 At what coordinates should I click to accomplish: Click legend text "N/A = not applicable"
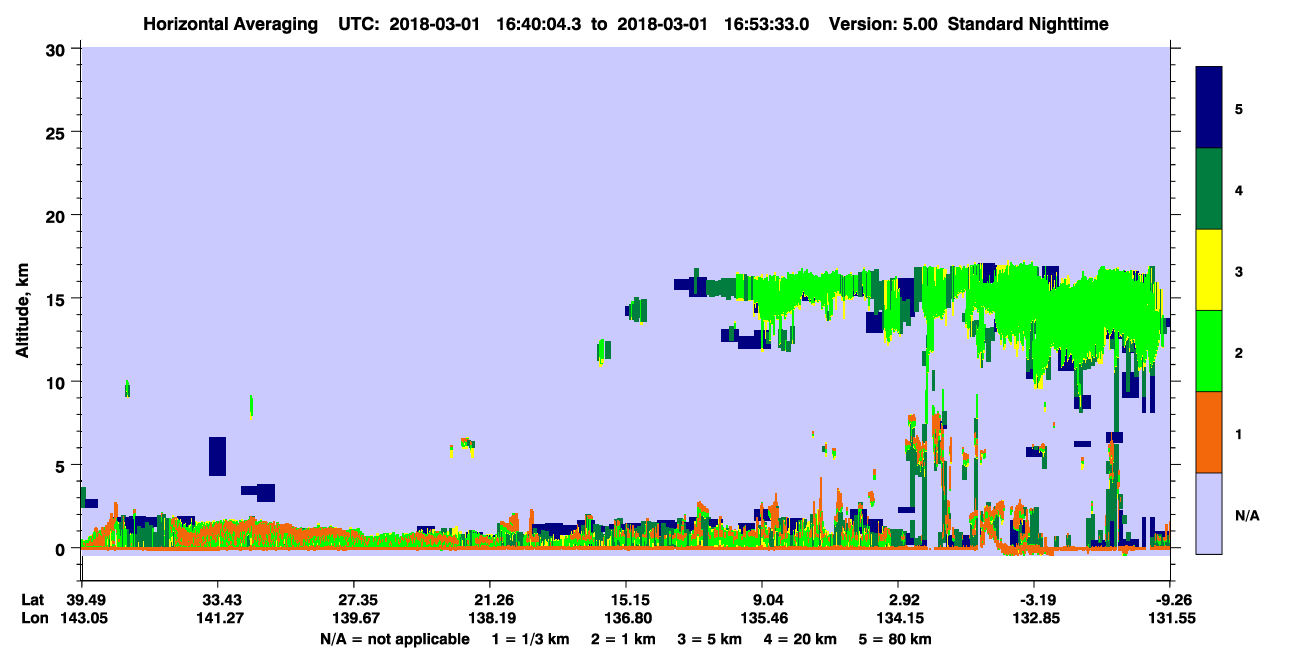tap(394, 638)
